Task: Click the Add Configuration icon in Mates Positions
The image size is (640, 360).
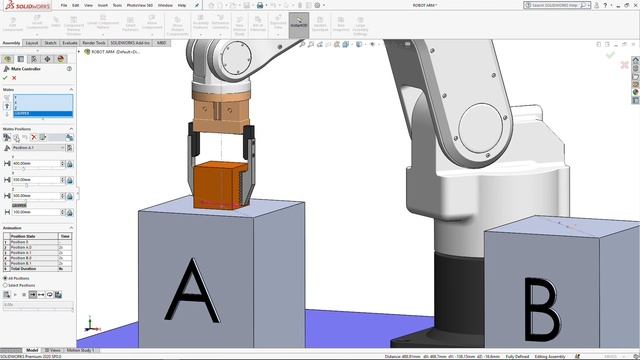Action: [x=42, y=138]
